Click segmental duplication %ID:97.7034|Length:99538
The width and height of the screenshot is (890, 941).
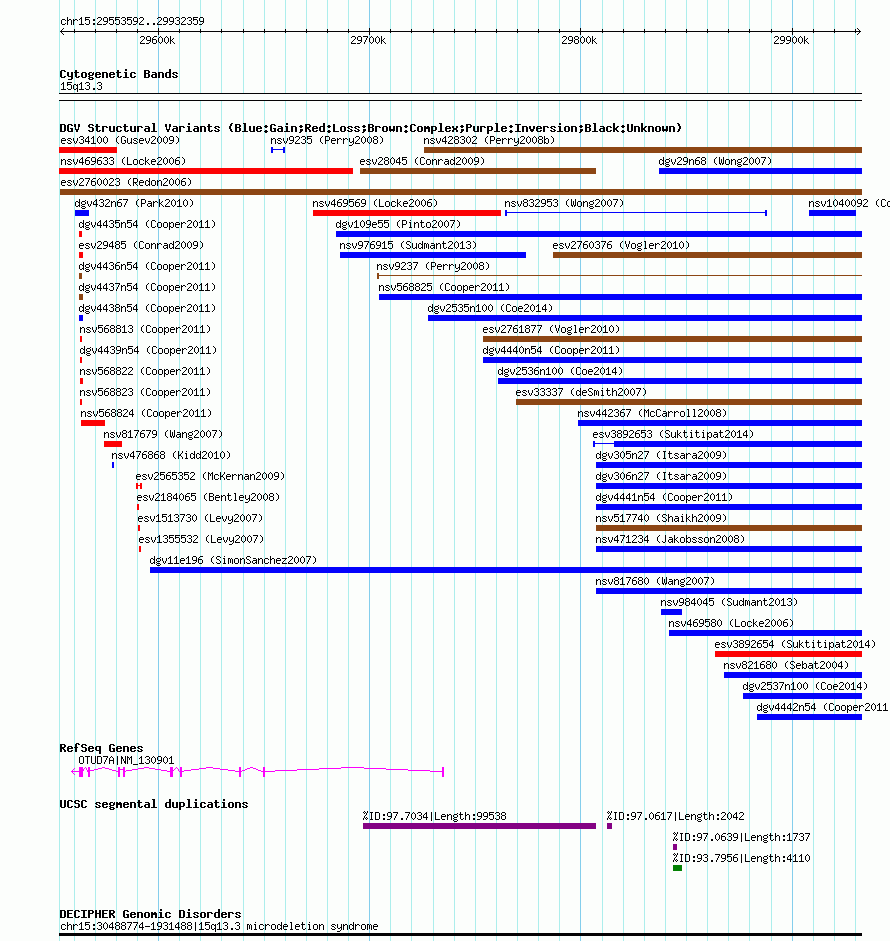tap(480, 826)
